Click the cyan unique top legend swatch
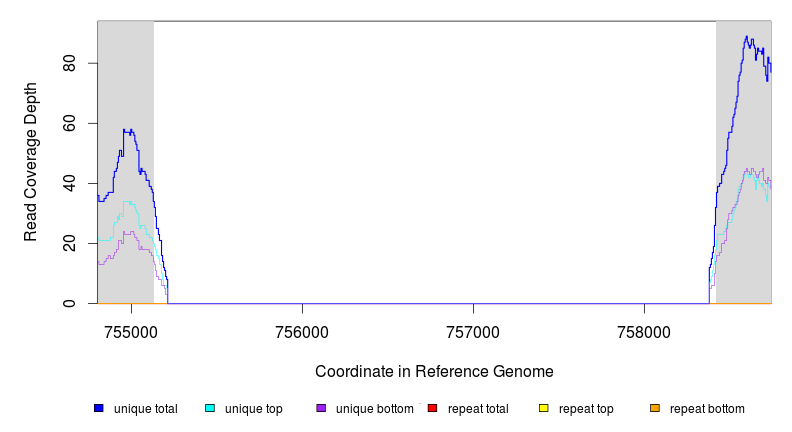The height and width of the screenshot is (432, 792). pyautogui.click(x=210, y=409)
